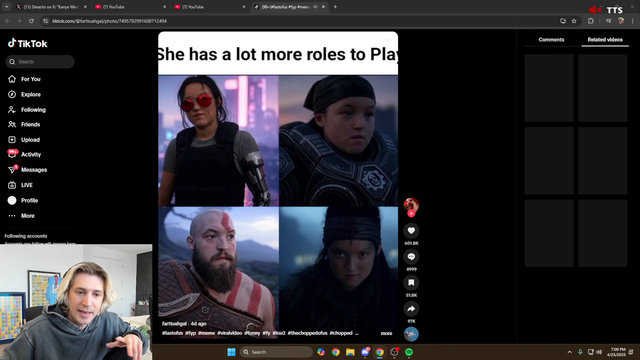The height and width of the screenshot is (360, 640).
Task: Open the TikTok logo home link
Action: pos(27,43)
